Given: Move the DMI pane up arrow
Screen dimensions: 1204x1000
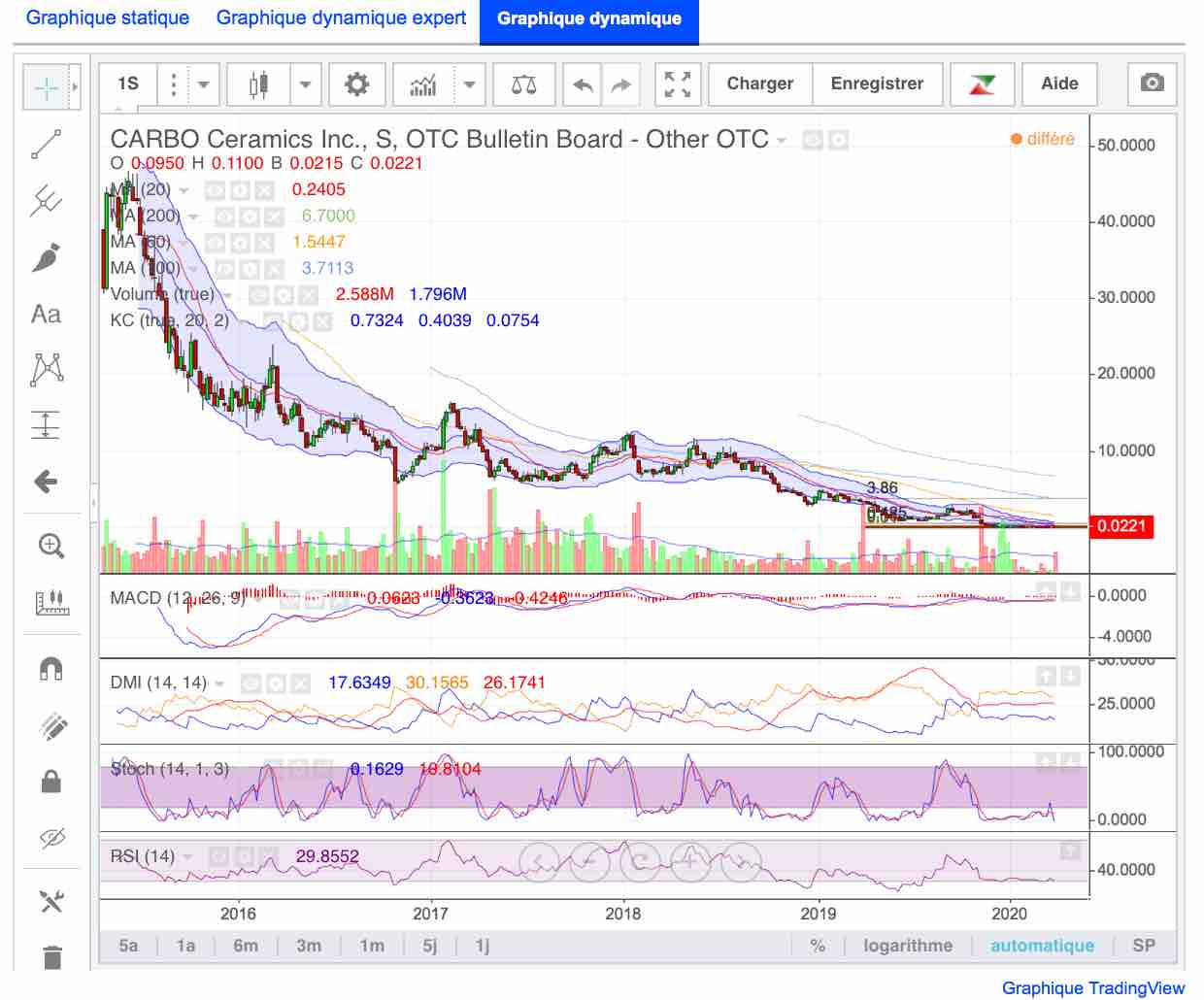Looking at the screenshot, I should pyautogui.click(x=1046, y=676).
